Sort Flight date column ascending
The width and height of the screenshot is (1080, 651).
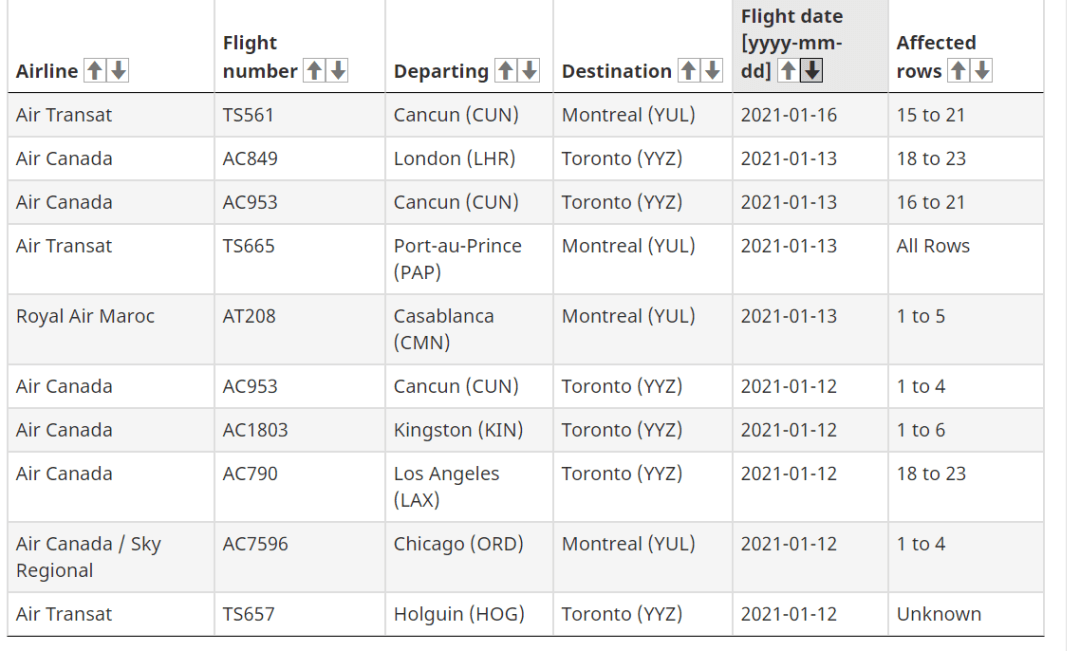coord(788,70)
